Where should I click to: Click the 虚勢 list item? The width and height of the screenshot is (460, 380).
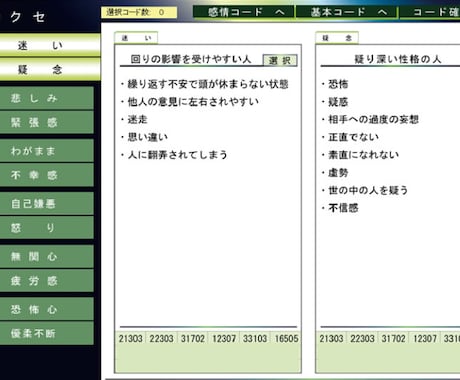(335, 173)
